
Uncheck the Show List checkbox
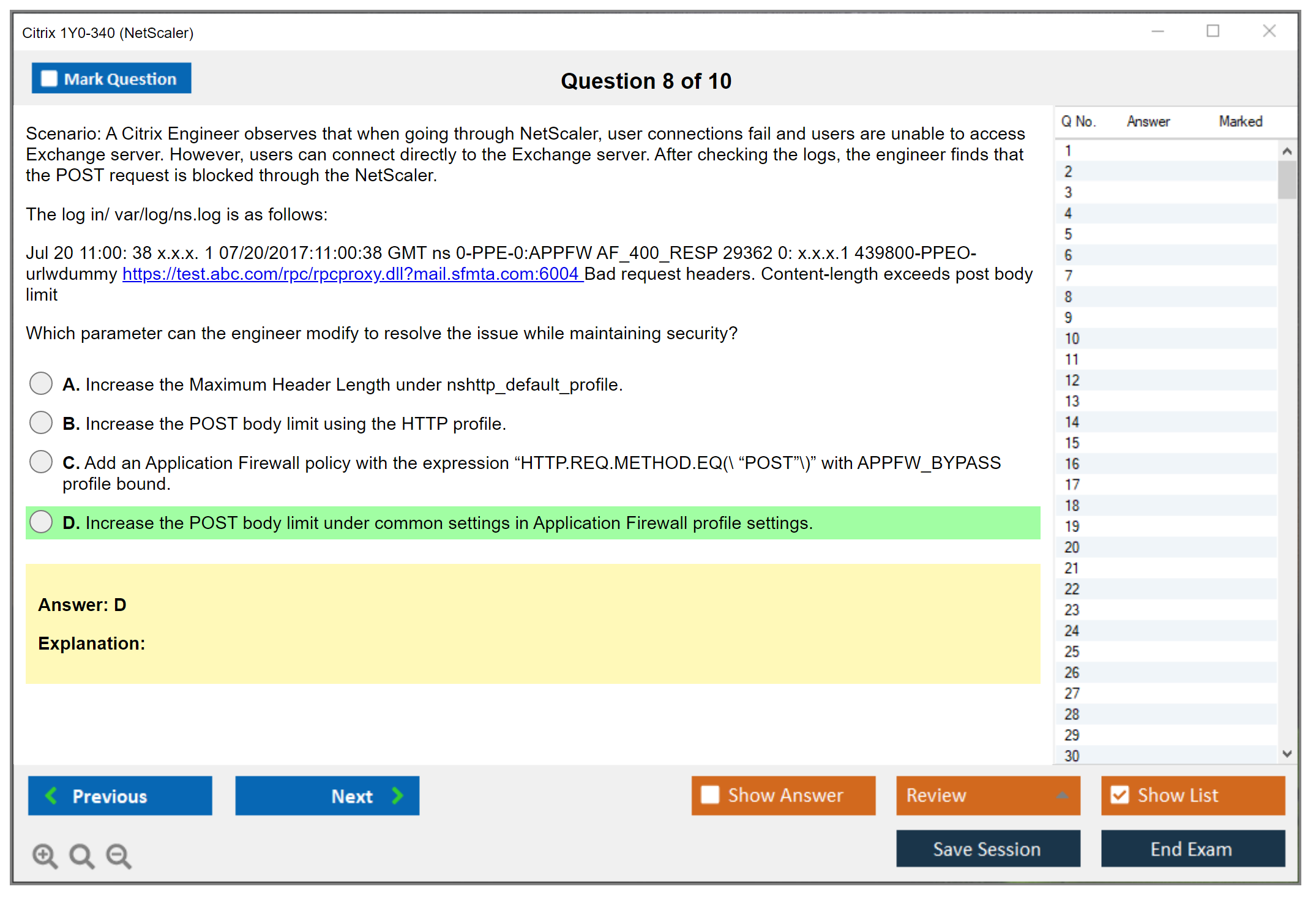click(x=1120, y=795)
